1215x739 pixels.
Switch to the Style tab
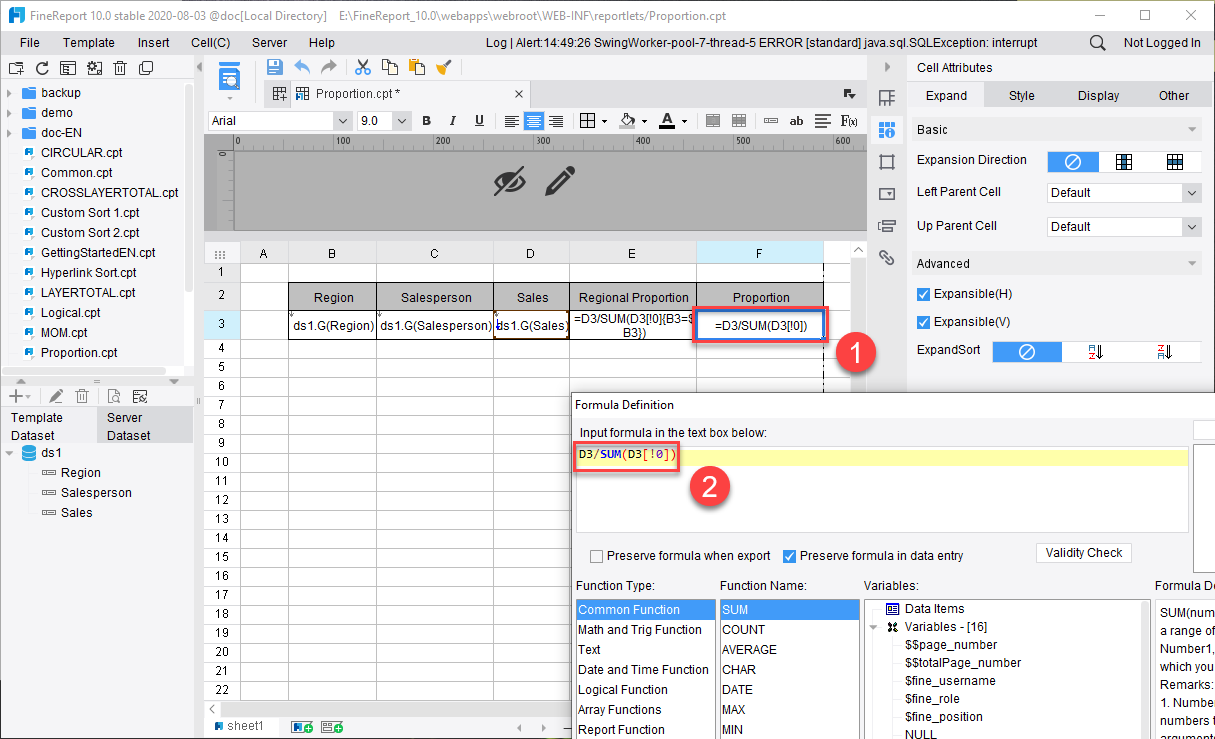[1021, 96]
